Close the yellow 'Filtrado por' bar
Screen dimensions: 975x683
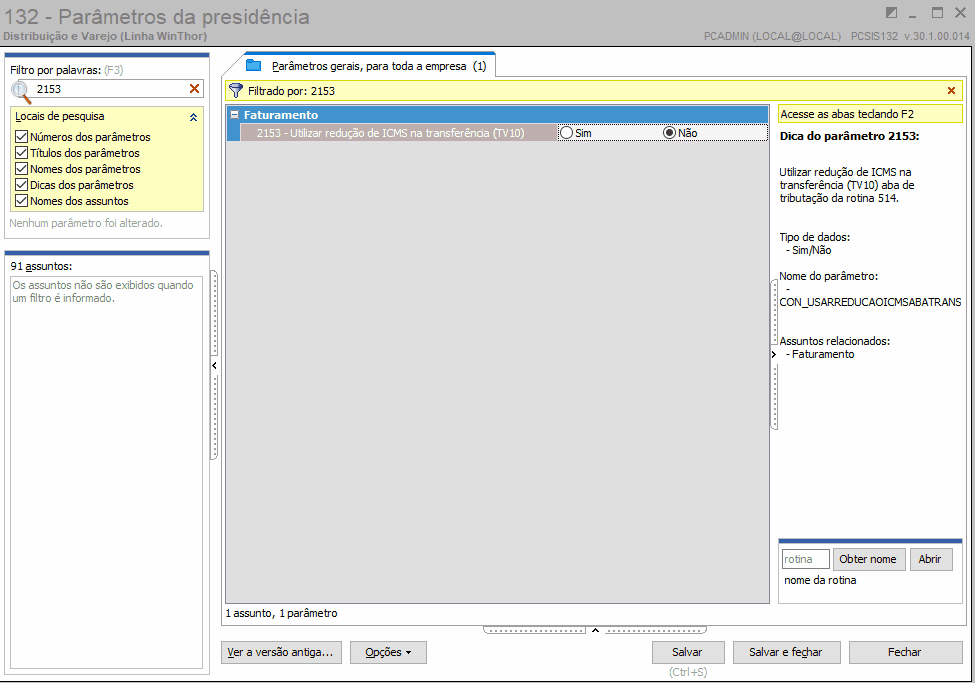point(951,91)
